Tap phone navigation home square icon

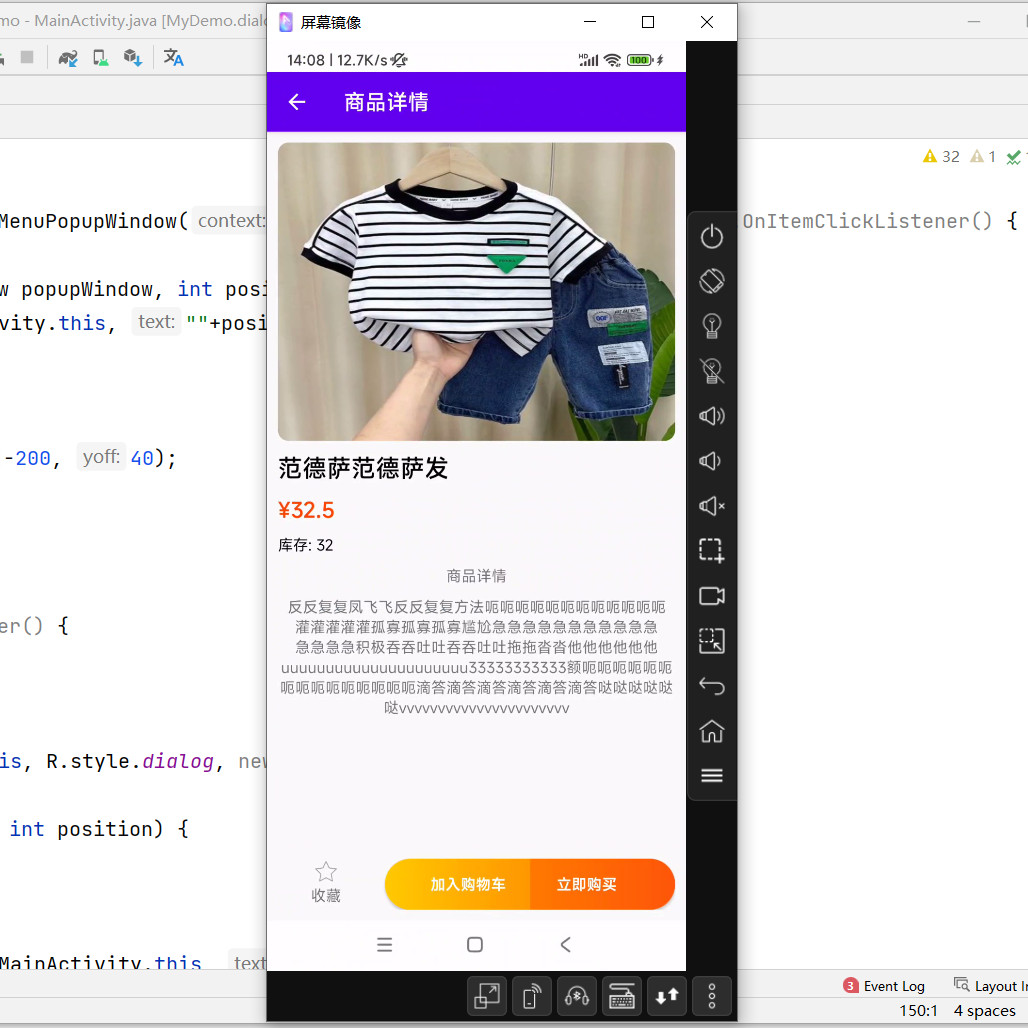(475, 945)
